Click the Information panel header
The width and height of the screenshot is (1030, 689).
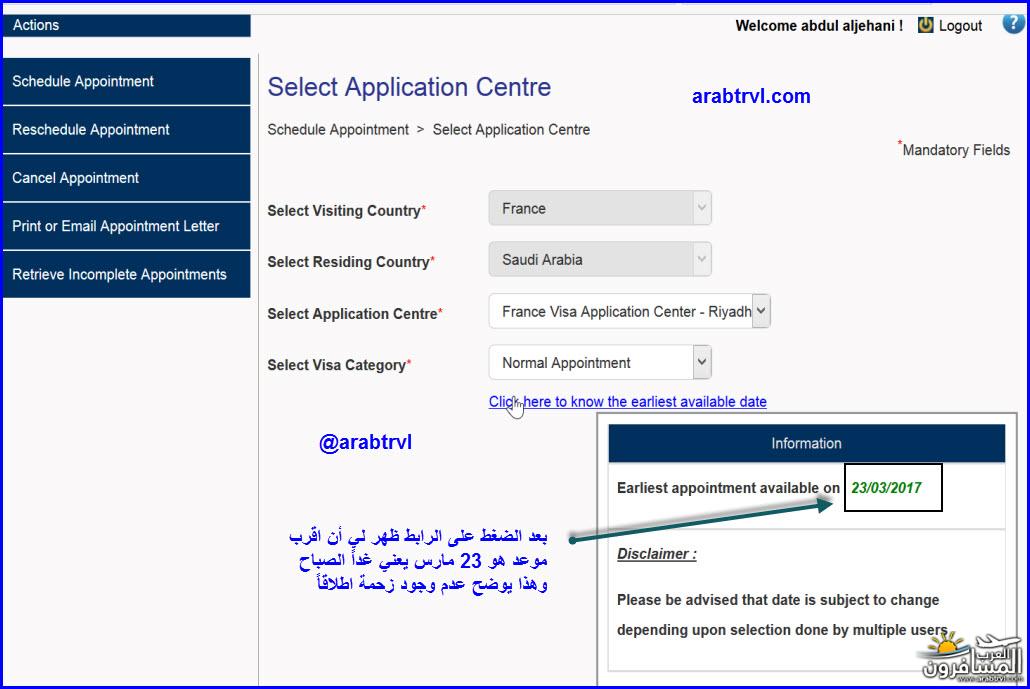(x=807, y=443)
